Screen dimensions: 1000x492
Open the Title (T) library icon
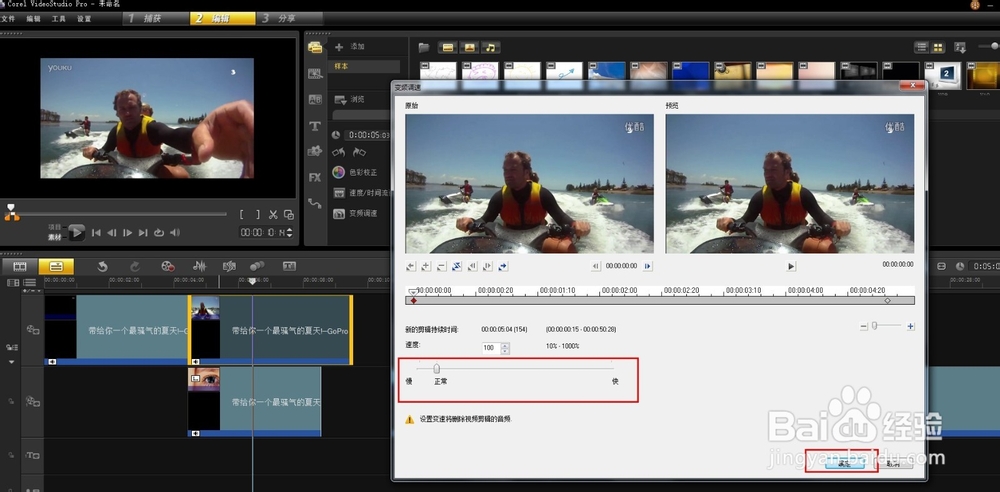click(x=315, y=126)
